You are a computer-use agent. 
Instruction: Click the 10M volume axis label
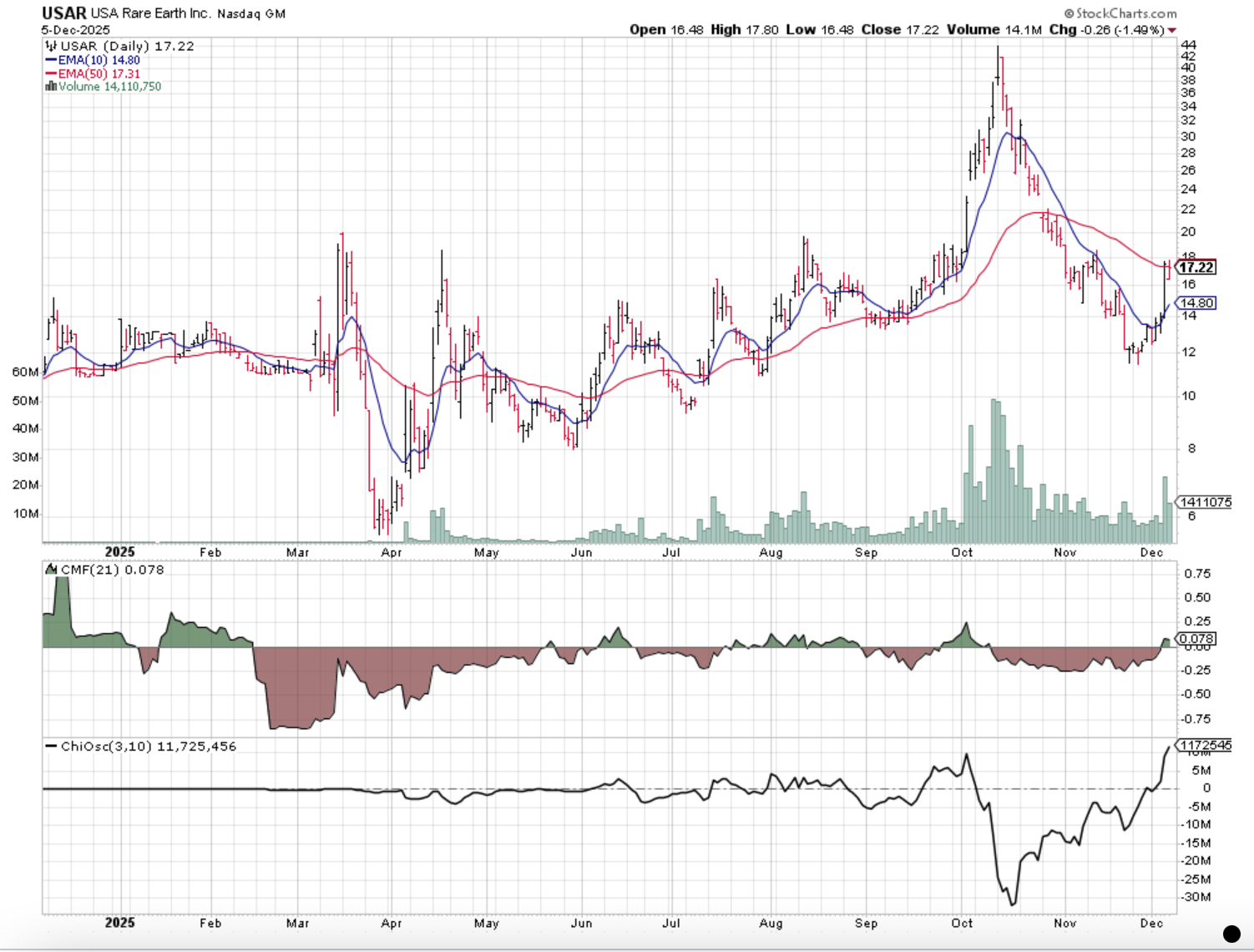point(26,514)
